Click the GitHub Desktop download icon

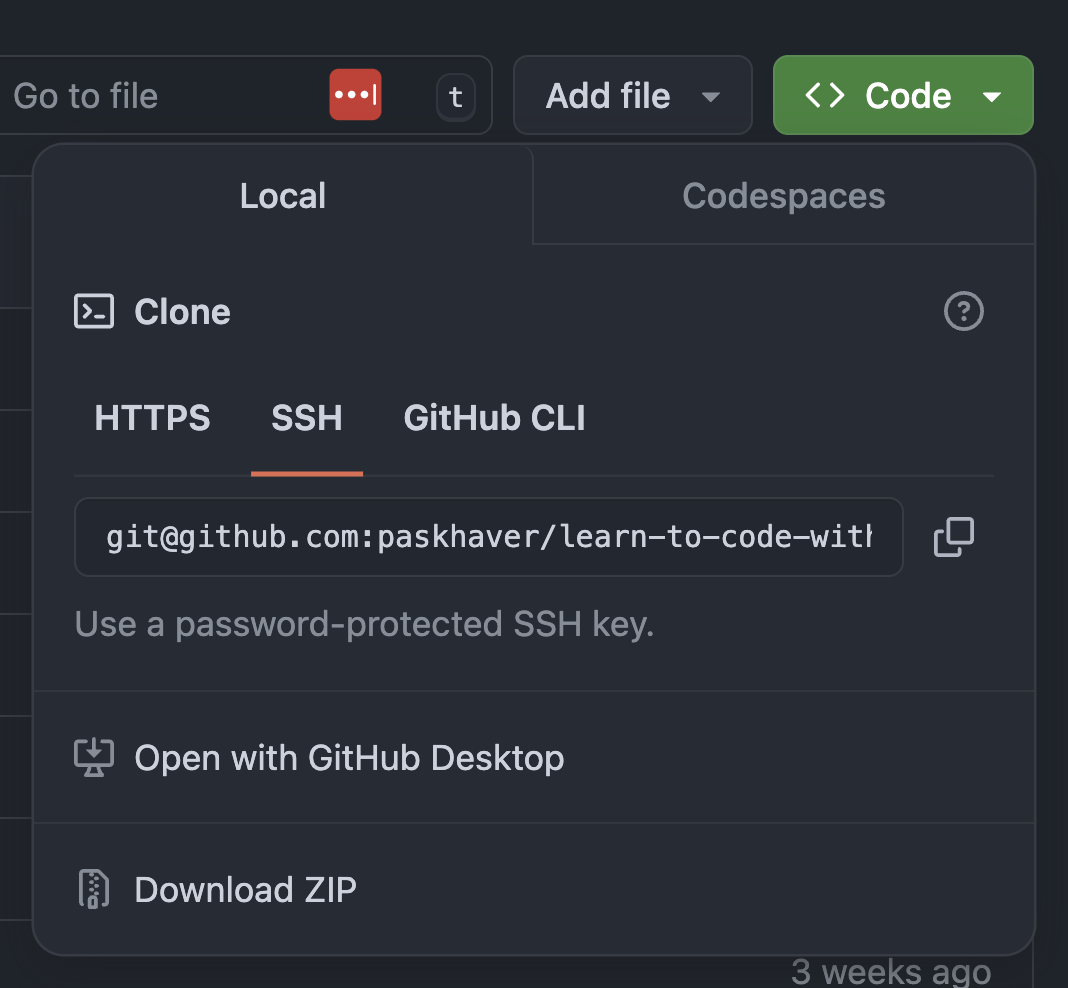[94, 757]
